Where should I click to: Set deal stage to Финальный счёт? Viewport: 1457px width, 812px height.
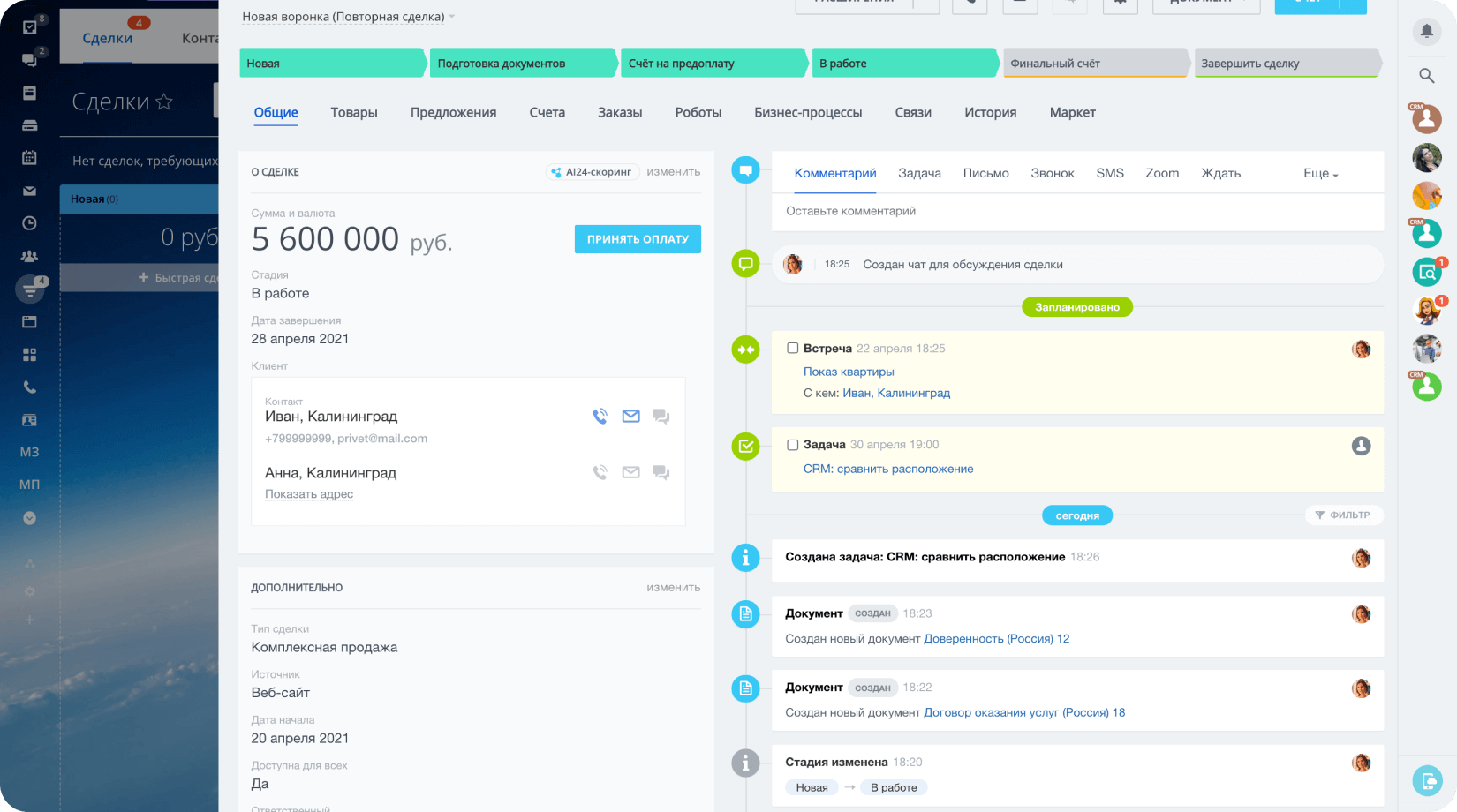tap(1096, 64)
